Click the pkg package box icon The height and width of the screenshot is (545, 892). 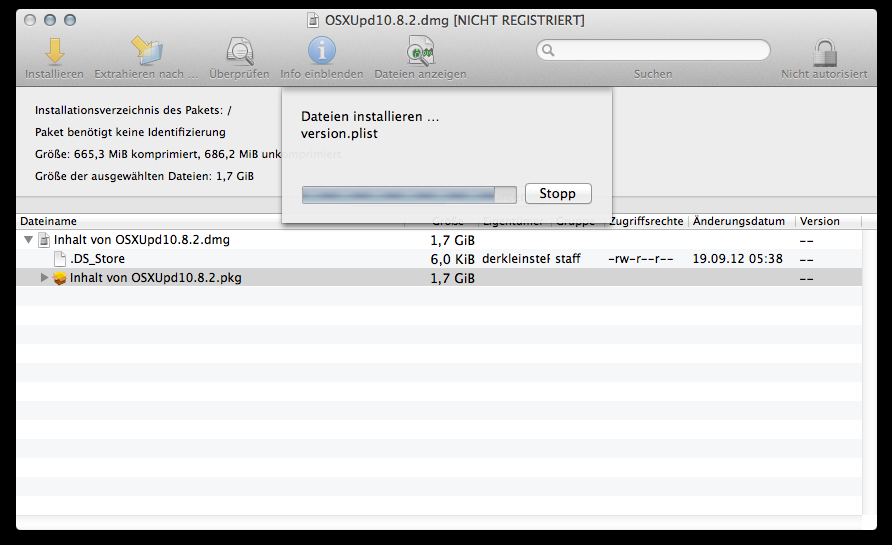[60, 278]
